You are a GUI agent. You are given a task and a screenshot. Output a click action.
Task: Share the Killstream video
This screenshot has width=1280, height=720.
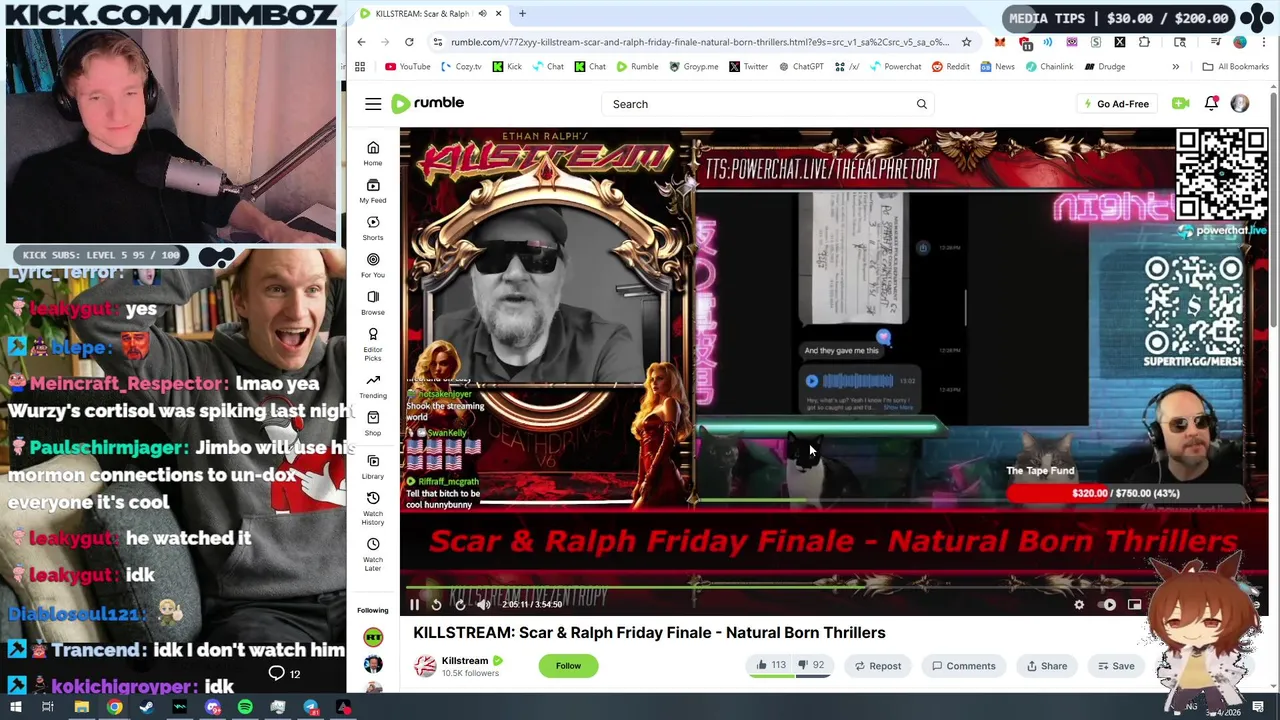pos(1046,666)
